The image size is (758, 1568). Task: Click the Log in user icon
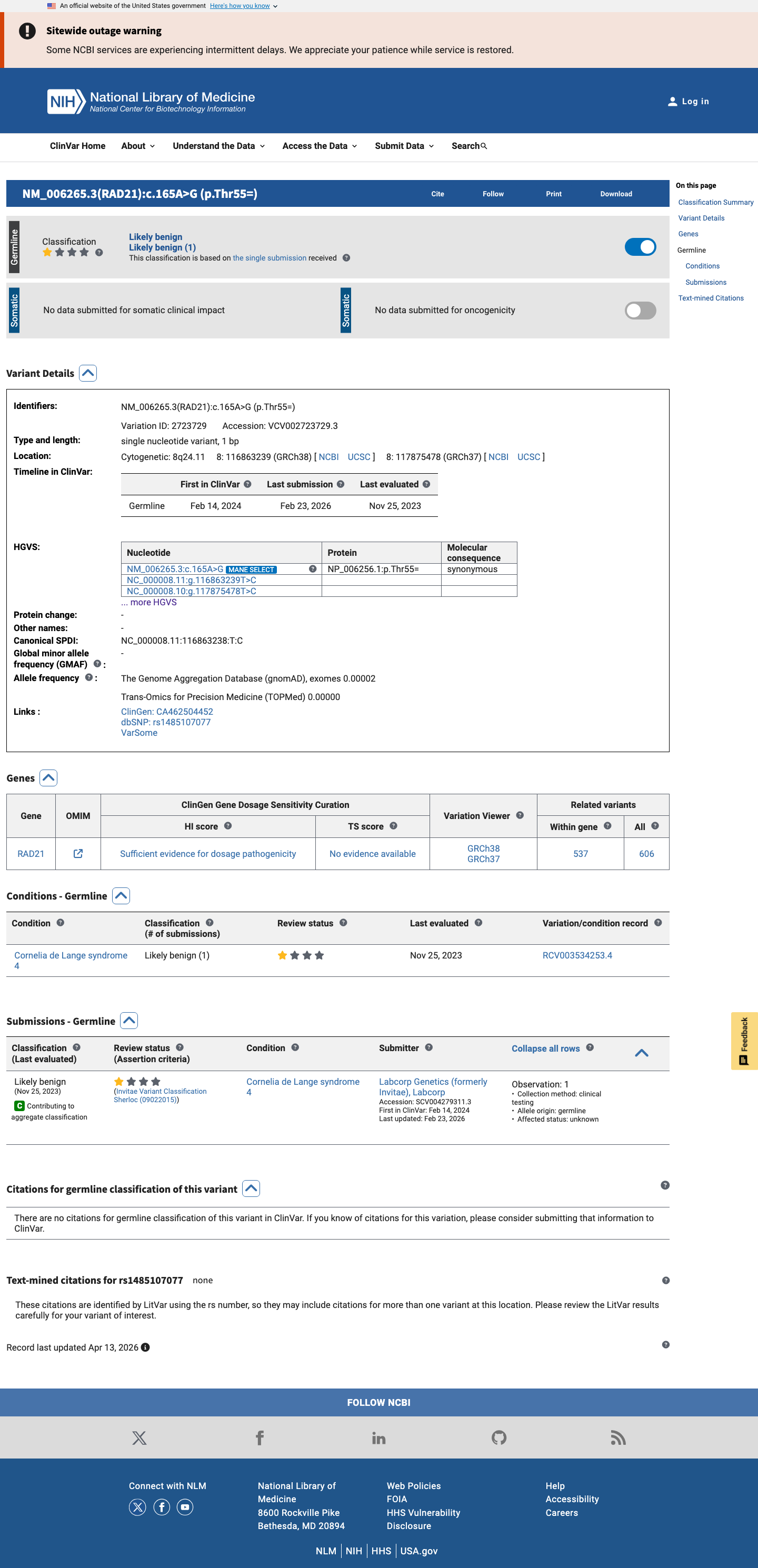click(x=672, y=102)
